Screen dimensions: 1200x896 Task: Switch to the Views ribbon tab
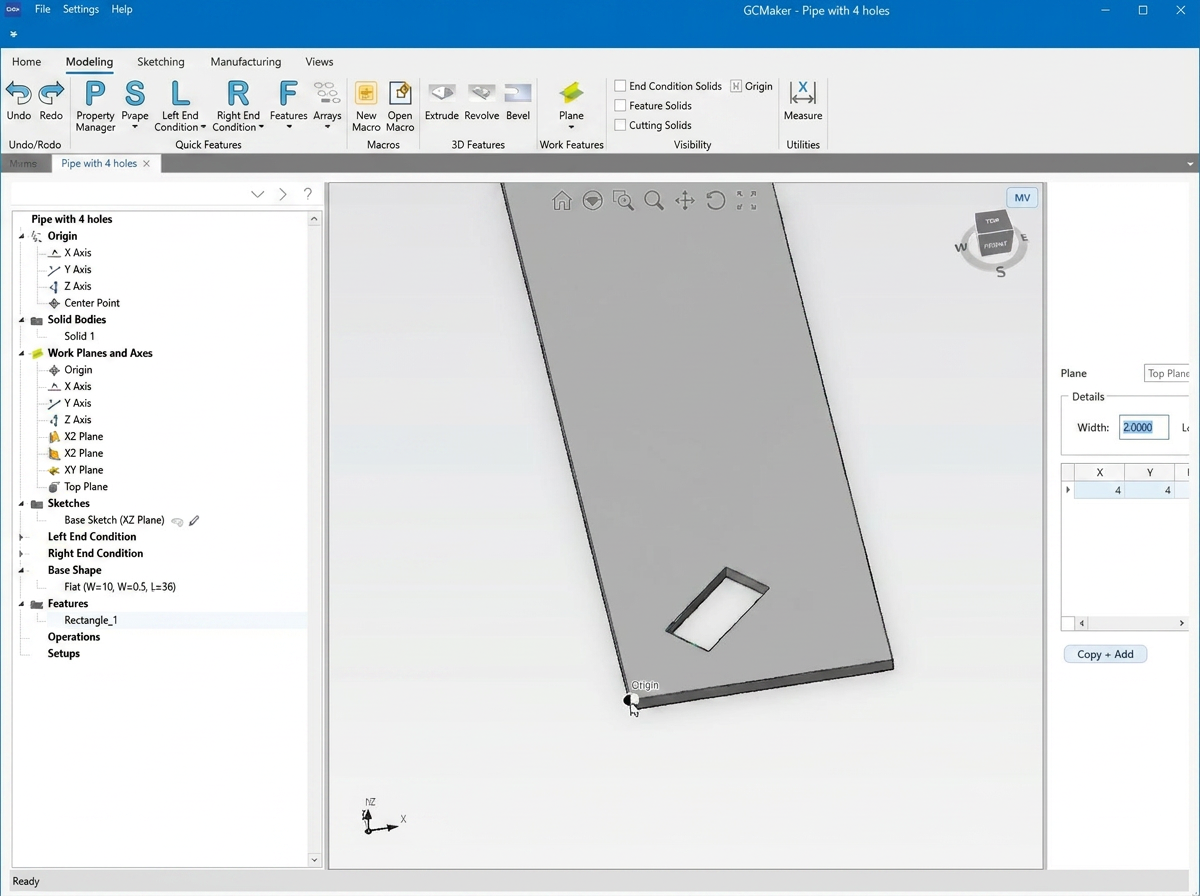pyautogui.click(x=319, y=62)
